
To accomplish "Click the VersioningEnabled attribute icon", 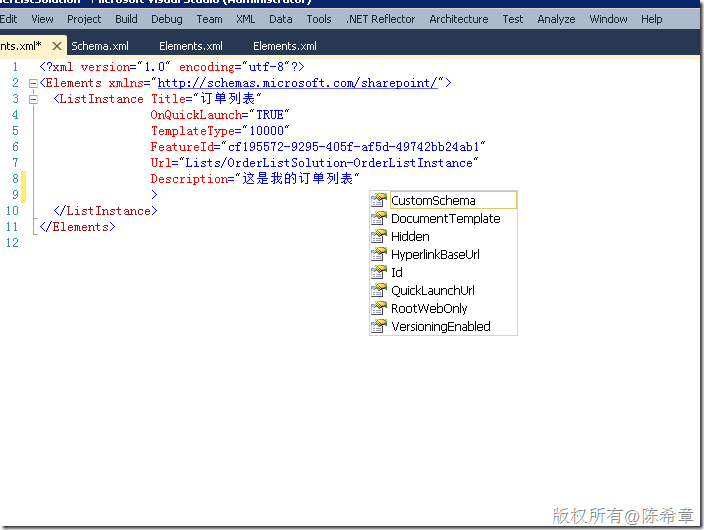I will [379, 326].
